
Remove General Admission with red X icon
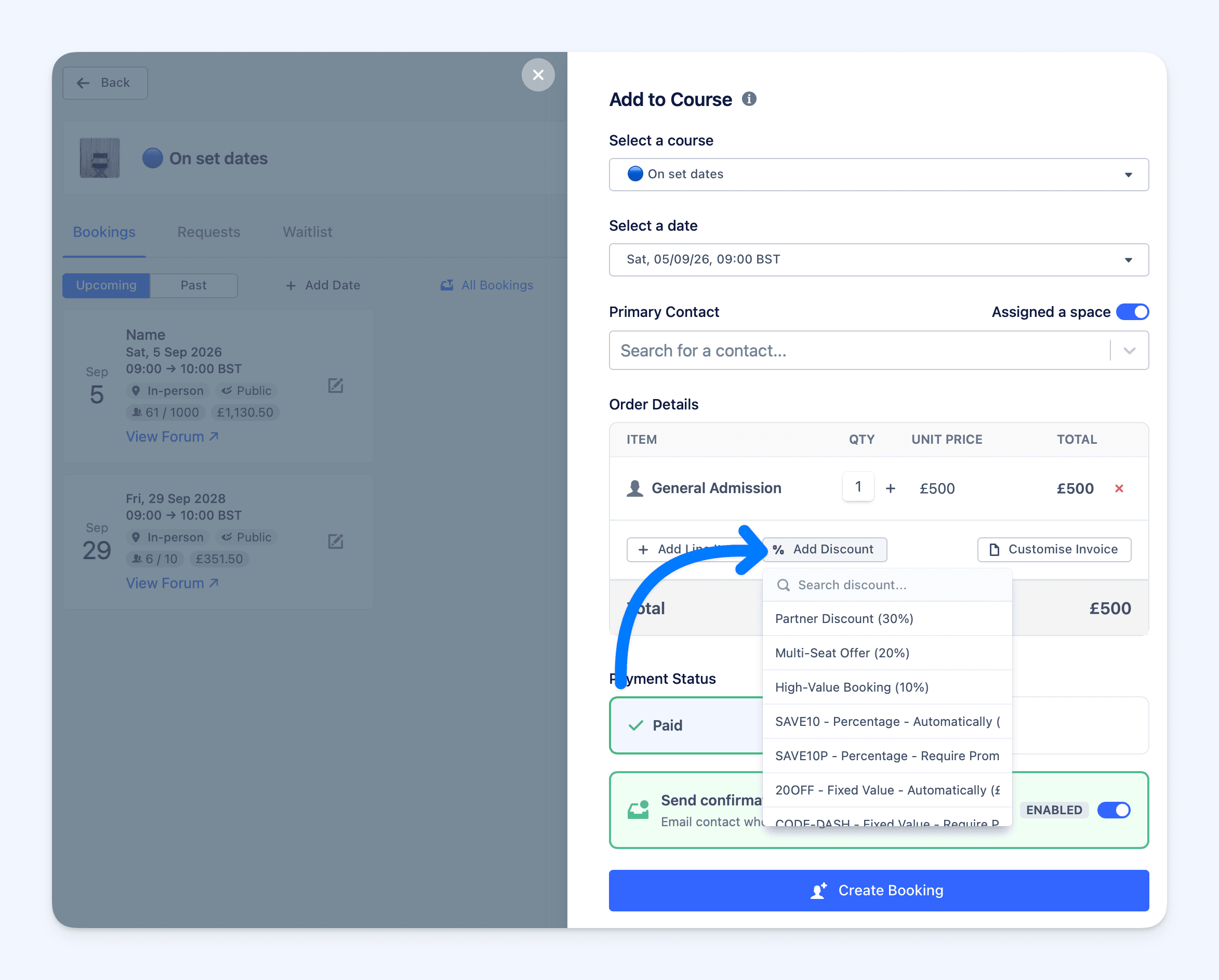(x=1118, y=488)
